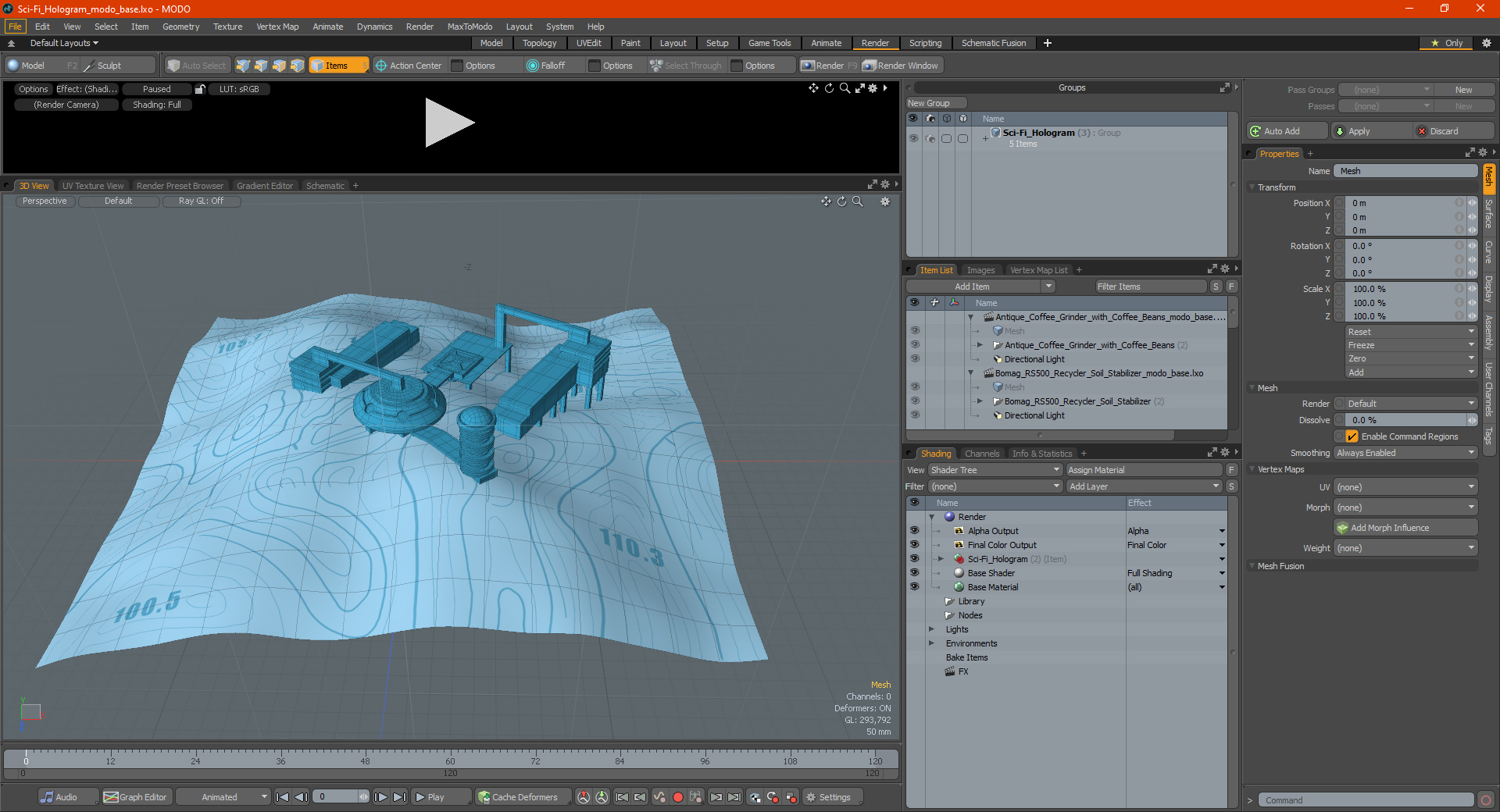Open 3D viewport gear settings
The height and width of the screenshot is (812, 1500).
point(885,201)
